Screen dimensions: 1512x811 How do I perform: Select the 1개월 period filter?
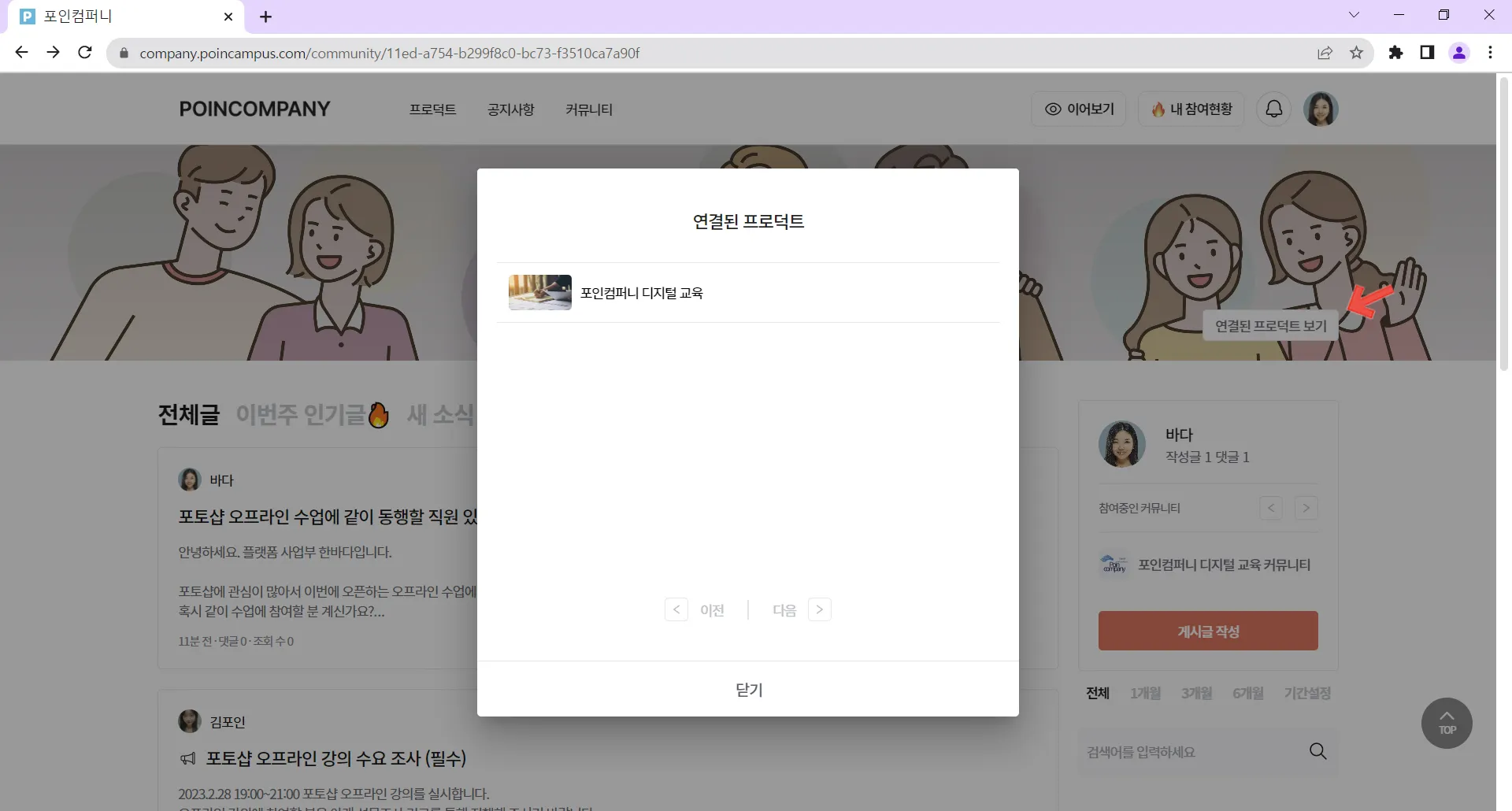(x=1146, y=693)
